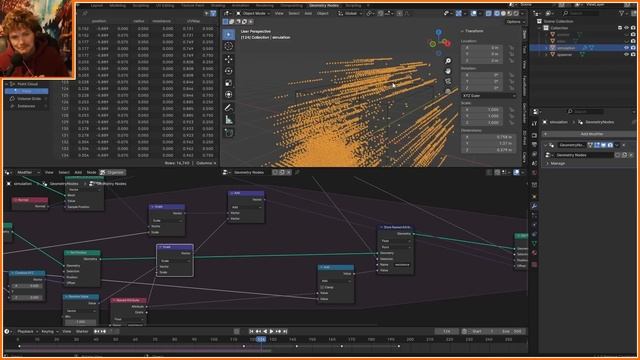Viewport: 640px width, 360px height.
Task: Click the timeline playhead at frame 124
Action: point(261,339)
